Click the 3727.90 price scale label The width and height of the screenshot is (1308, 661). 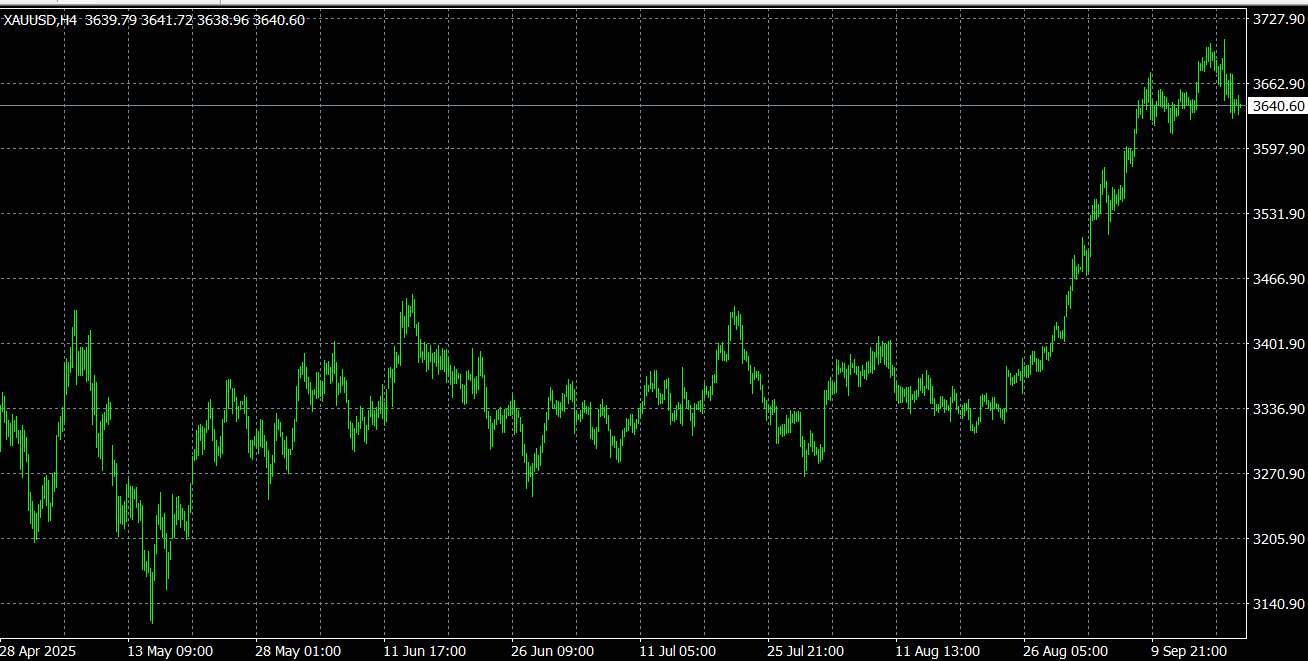point(1278,19)
